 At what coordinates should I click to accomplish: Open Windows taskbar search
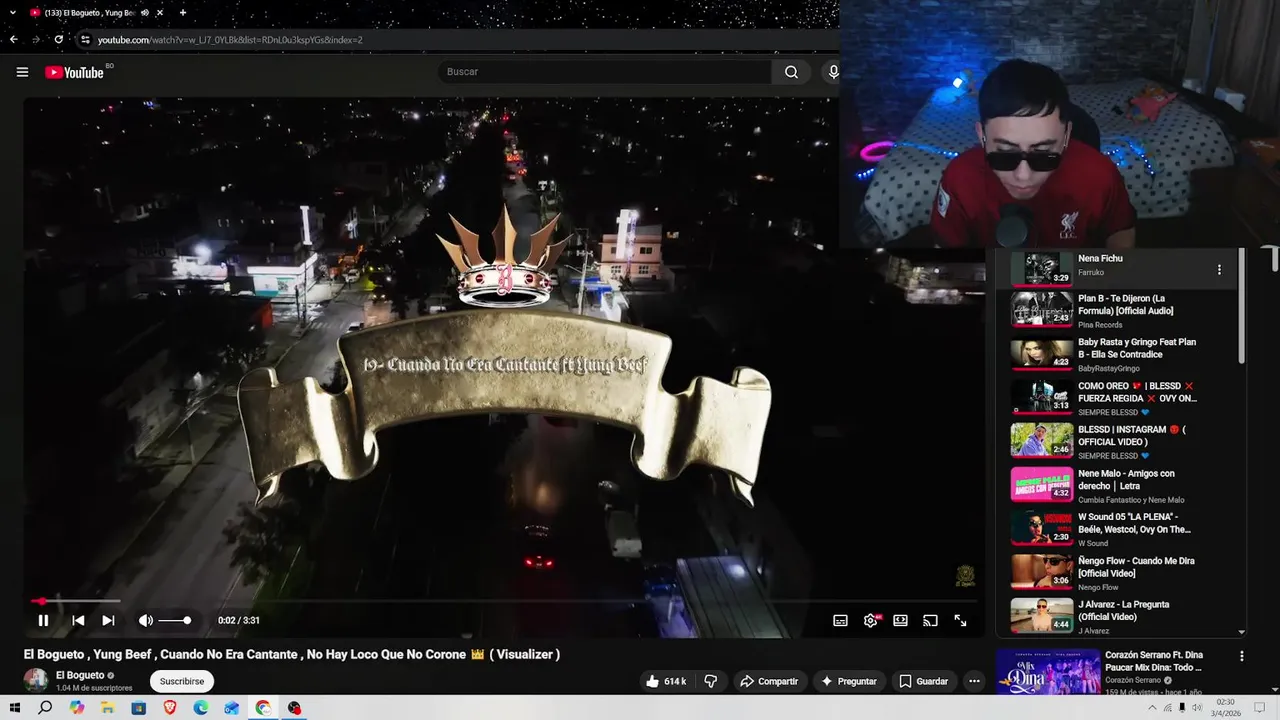click(x=45, y=708)
